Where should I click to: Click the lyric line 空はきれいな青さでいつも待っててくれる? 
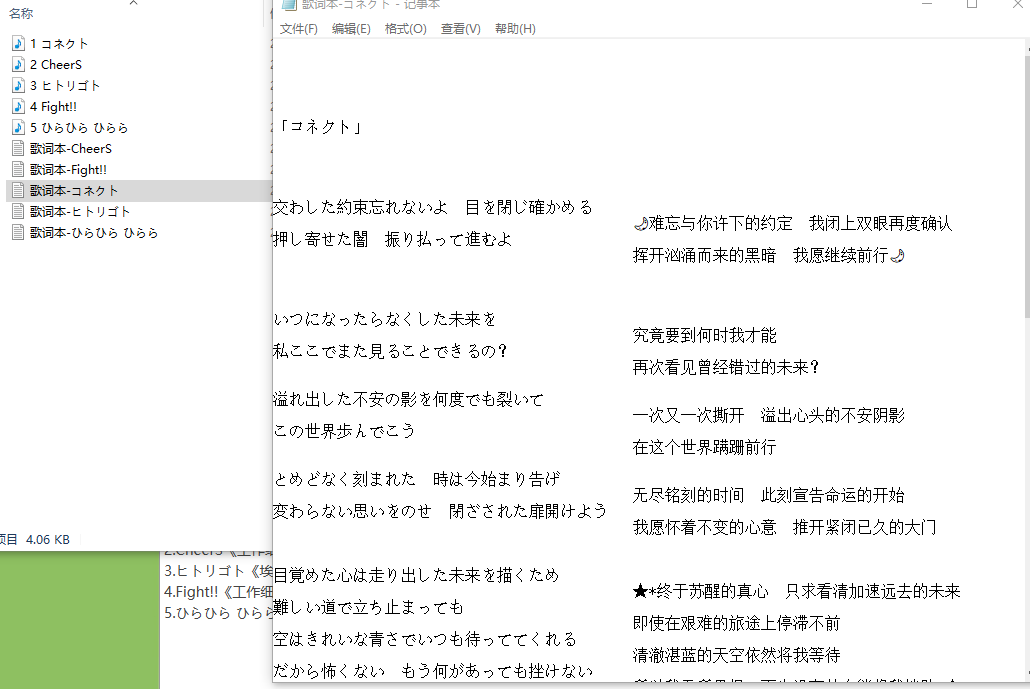pos(425,639)
